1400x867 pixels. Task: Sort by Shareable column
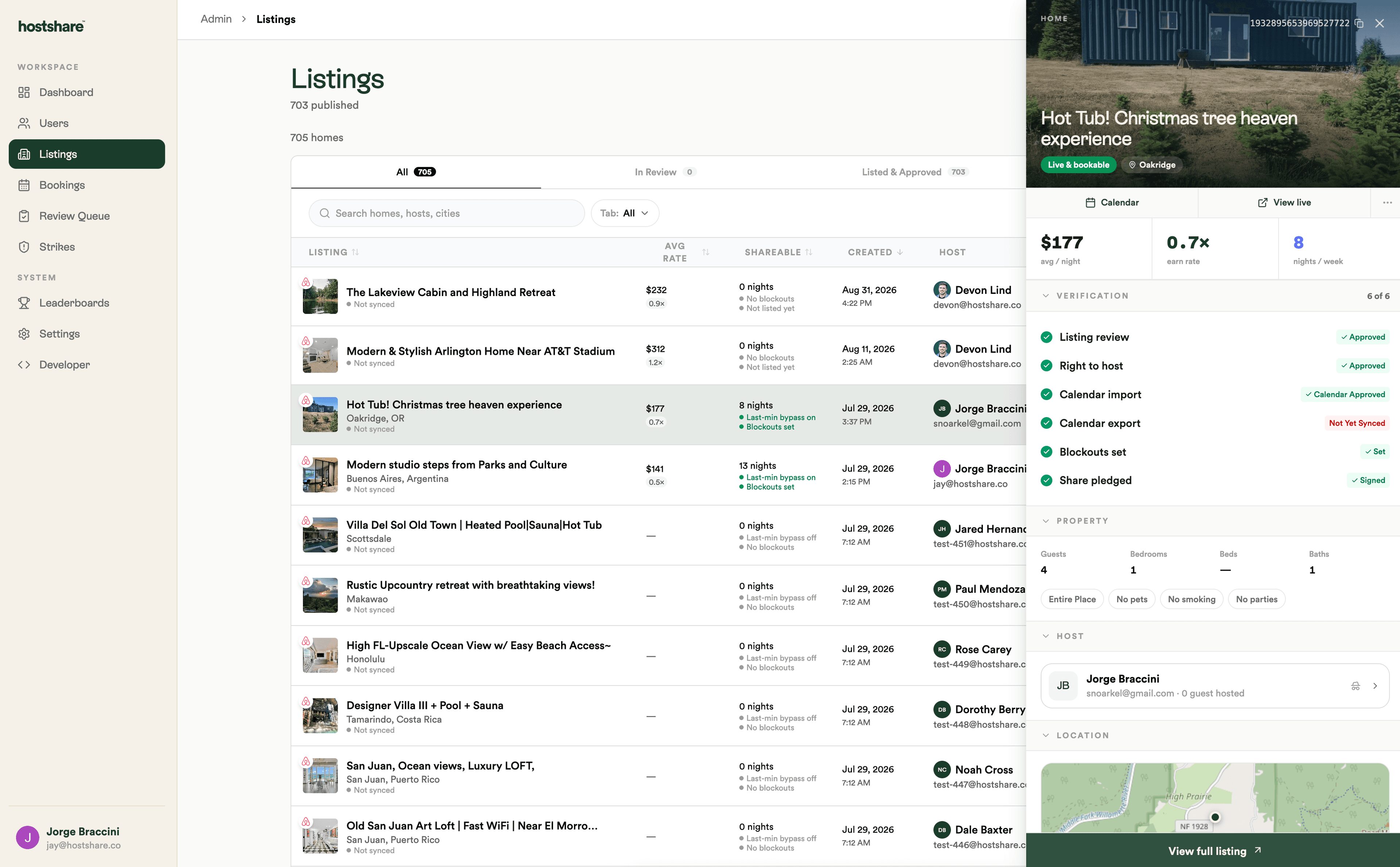(x=778, y=252)
